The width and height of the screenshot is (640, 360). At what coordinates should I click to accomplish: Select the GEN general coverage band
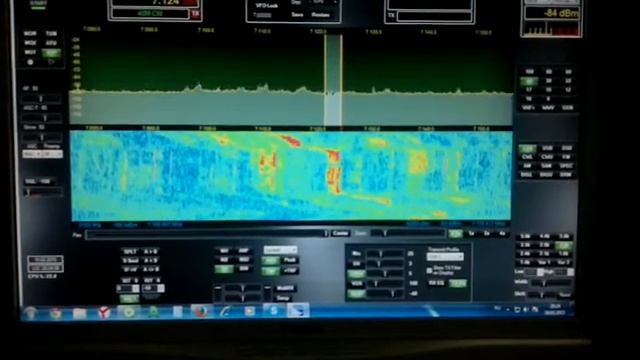point(568,108)
